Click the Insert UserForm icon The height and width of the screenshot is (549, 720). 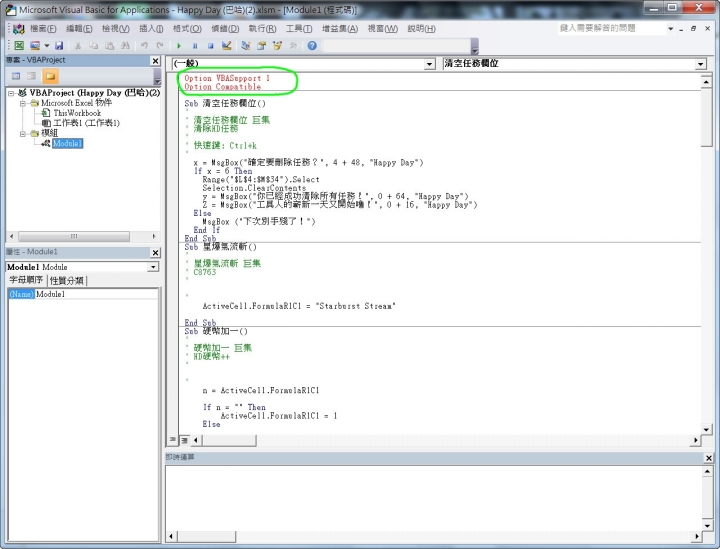pos(35,45)
